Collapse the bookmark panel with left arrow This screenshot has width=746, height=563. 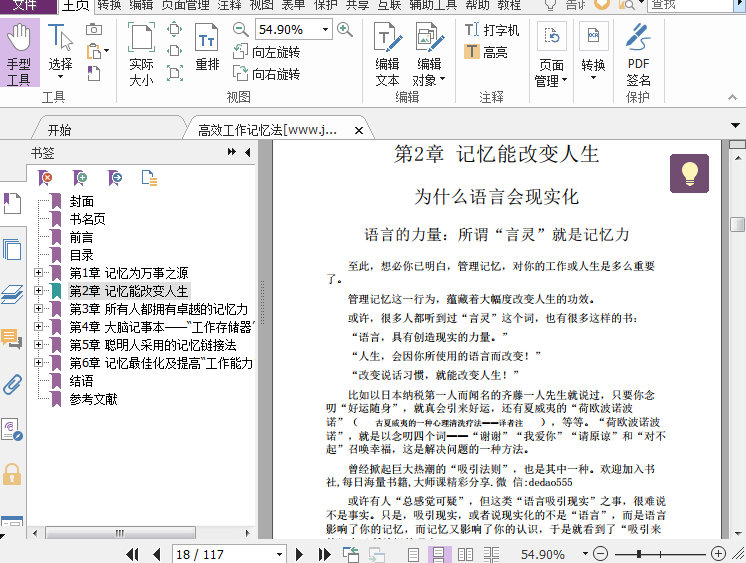click(247, 152)
